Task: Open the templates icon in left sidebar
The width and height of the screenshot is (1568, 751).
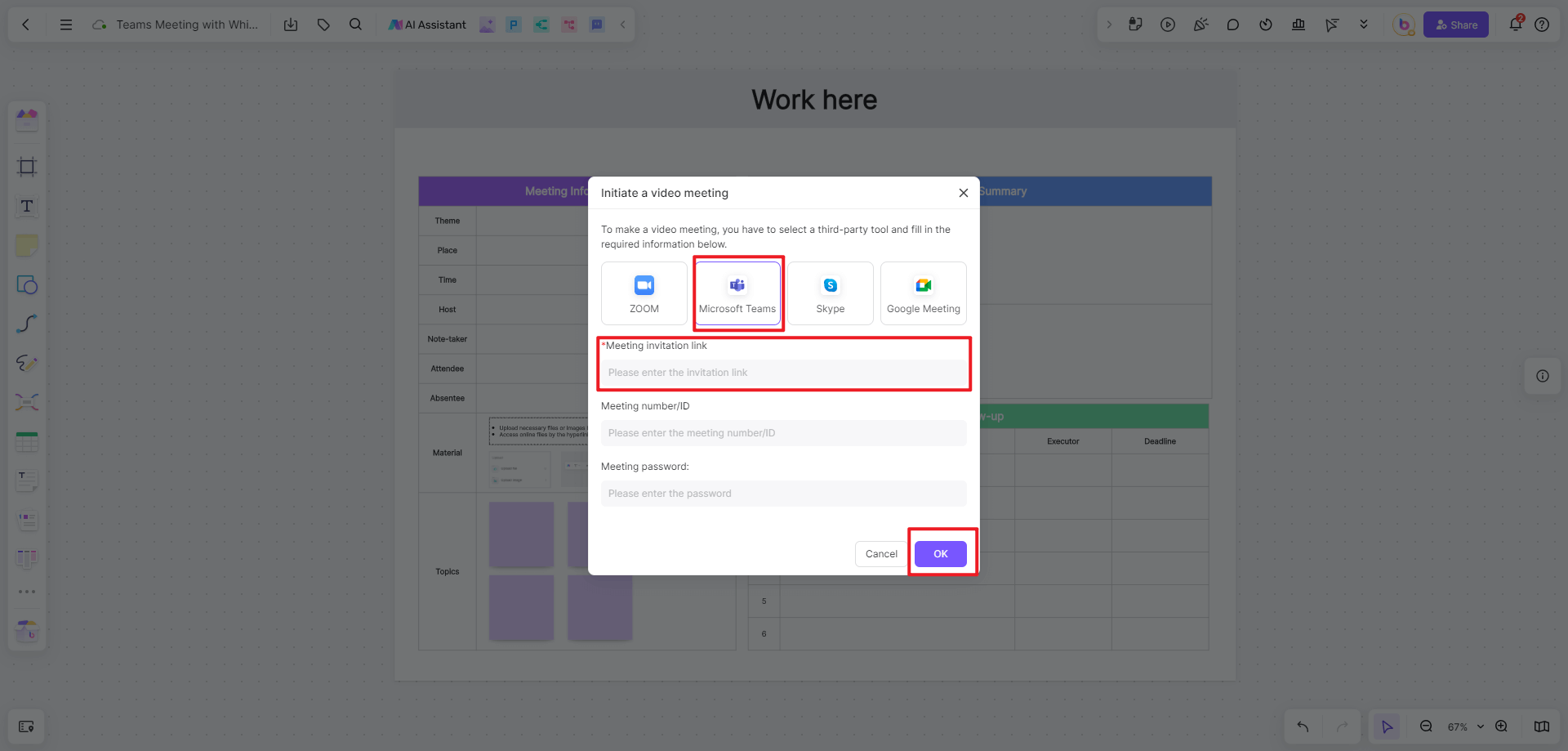Action: point(27,120)
